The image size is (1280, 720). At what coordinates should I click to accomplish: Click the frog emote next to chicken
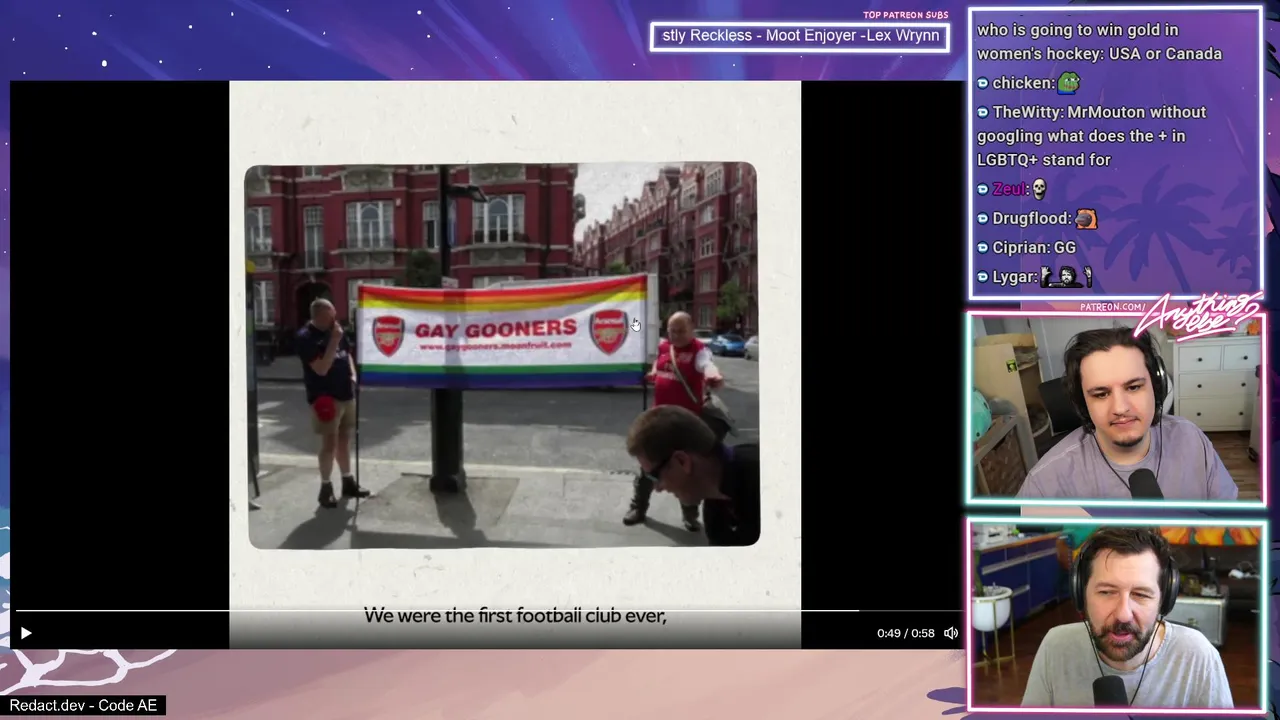tap(1068, 83)
